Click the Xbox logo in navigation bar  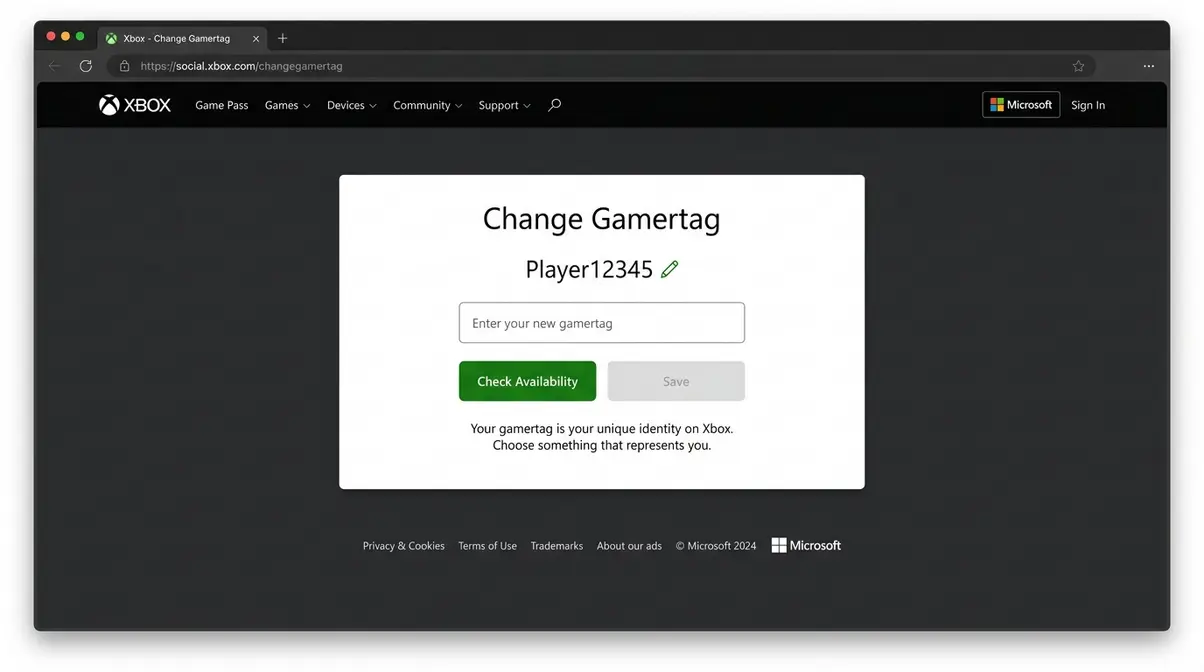[135, 105]
